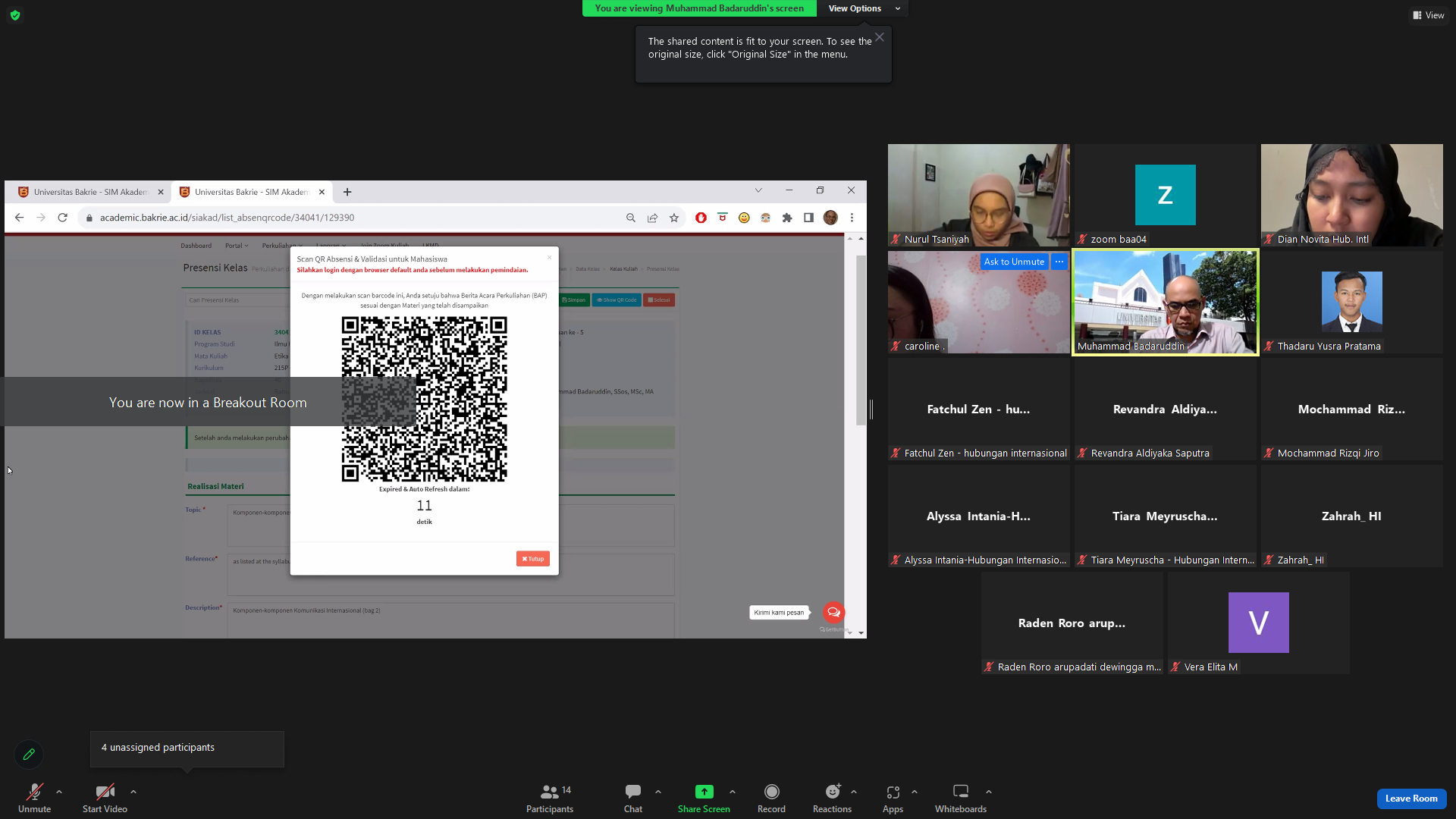
Task: Open the Chat panel
Action: pos(633,799)
